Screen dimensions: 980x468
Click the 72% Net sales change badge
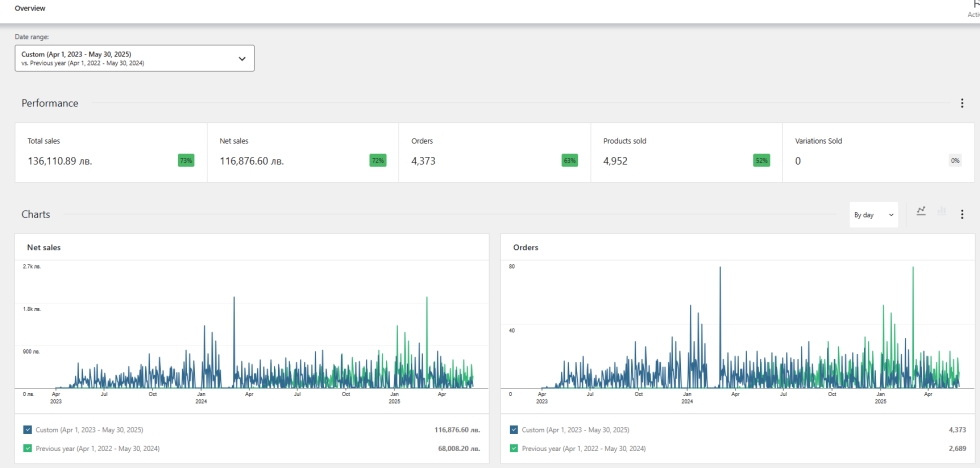click(x=378, y=160)
